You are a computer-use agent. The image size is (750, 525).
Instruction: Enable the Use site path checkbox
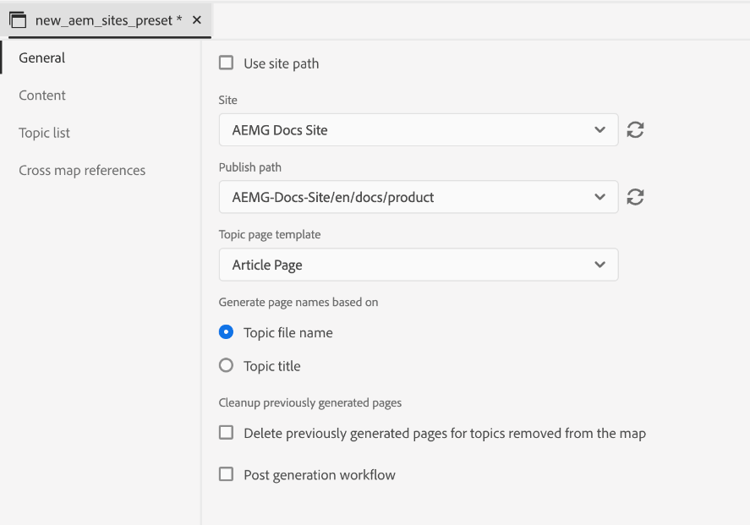click(x=226, y=63)
